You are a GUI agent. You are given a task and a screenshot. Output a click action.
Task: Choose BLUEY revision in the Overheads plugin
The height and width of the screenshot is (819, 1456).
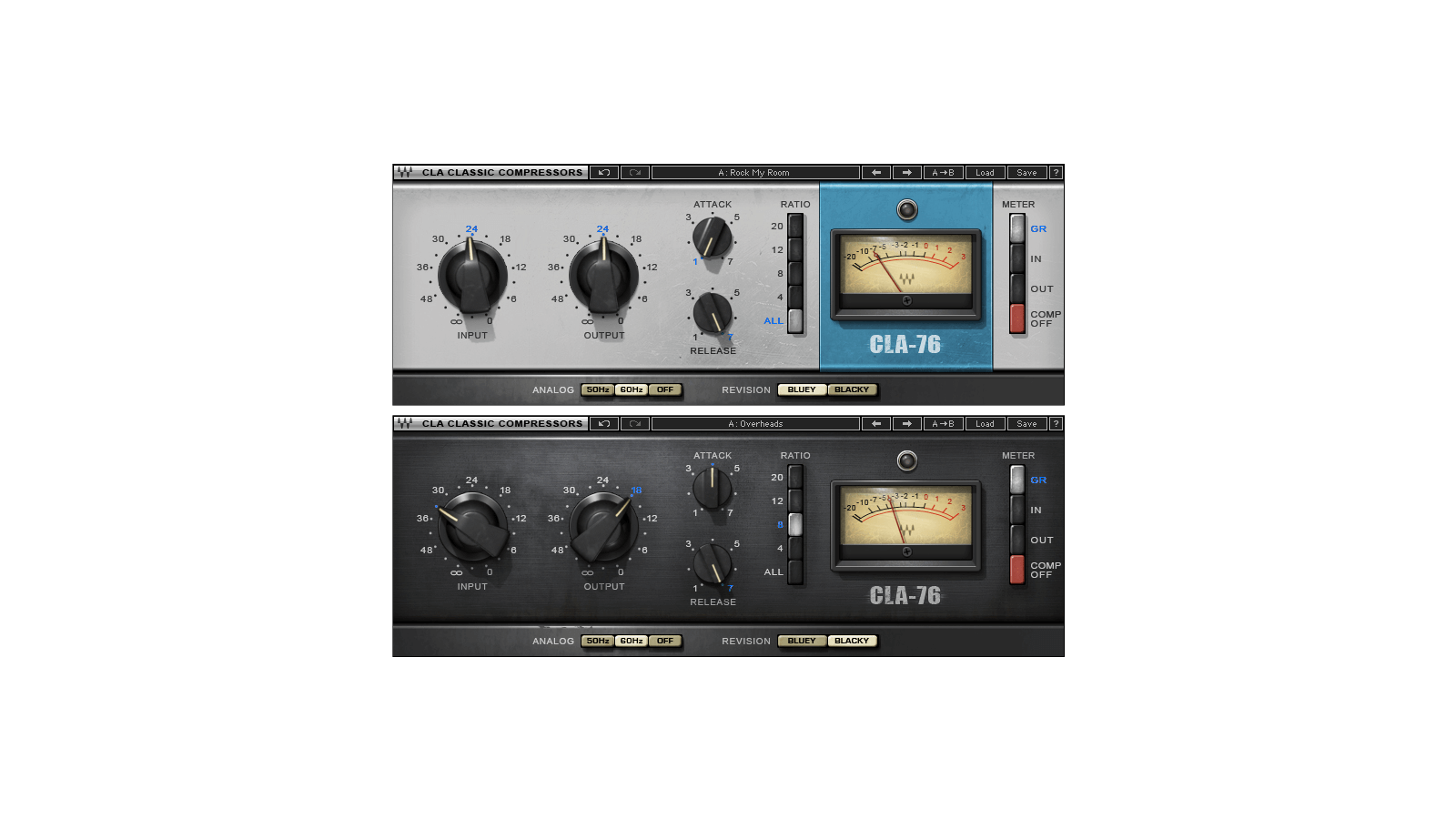tap(802, 641)
